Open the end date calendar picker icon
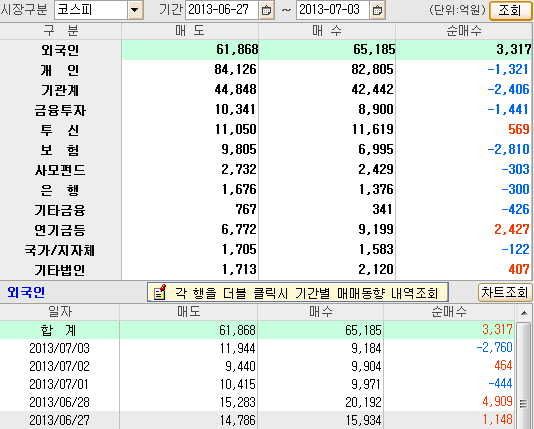 click(x=377, y=10)
